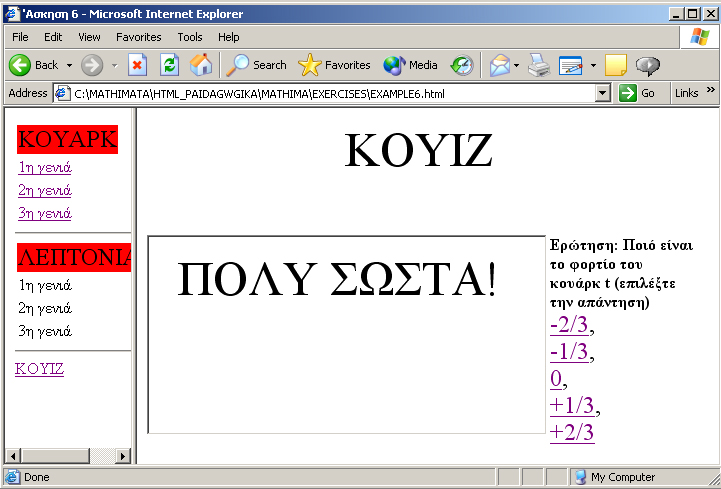Open the 2η γενιά link under ΚΟΥΑΡΚ
Image resolution: width=721 pixels, height=489 pixels.
(x=45, y=190)
